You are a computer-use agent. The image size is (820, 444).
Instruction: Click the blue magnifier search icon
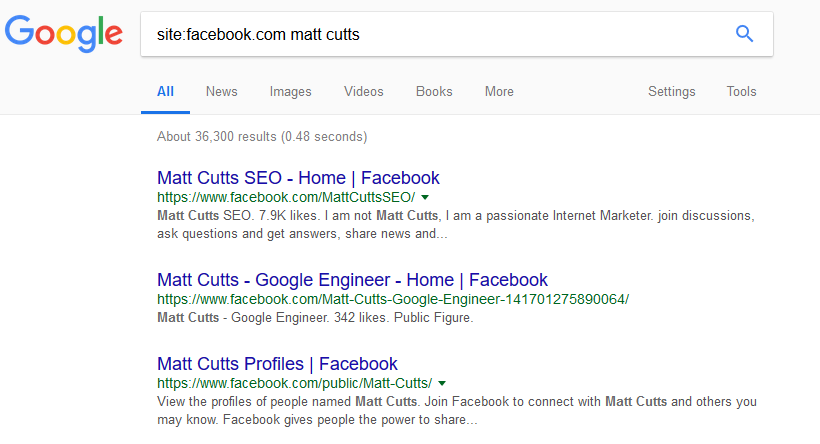click(x=744, y=34)
